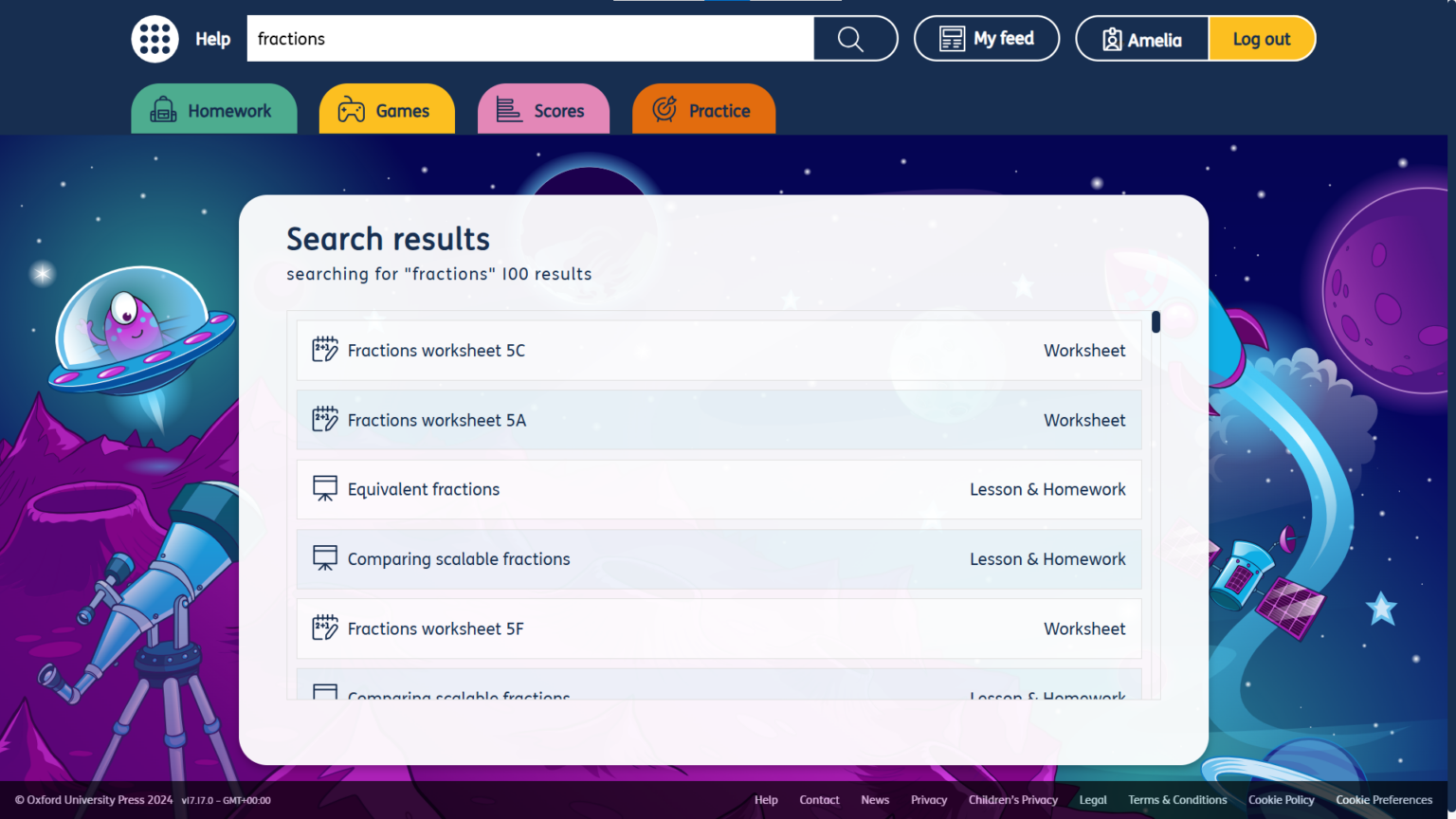The width and height of the screenshot is (1456, 819).
Task: Click the target Practice icon
Action: [x=665, y=110]
